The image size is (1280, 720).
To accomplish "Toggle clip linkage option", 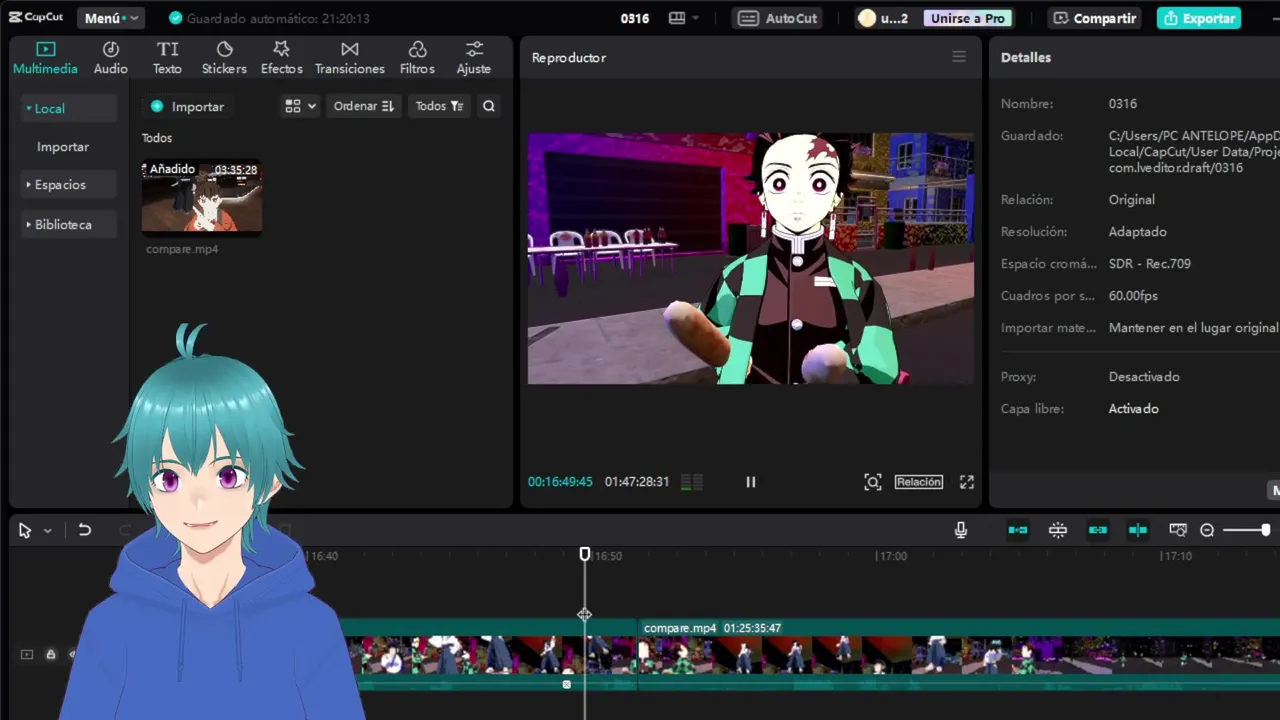I will click(1098, 530).
